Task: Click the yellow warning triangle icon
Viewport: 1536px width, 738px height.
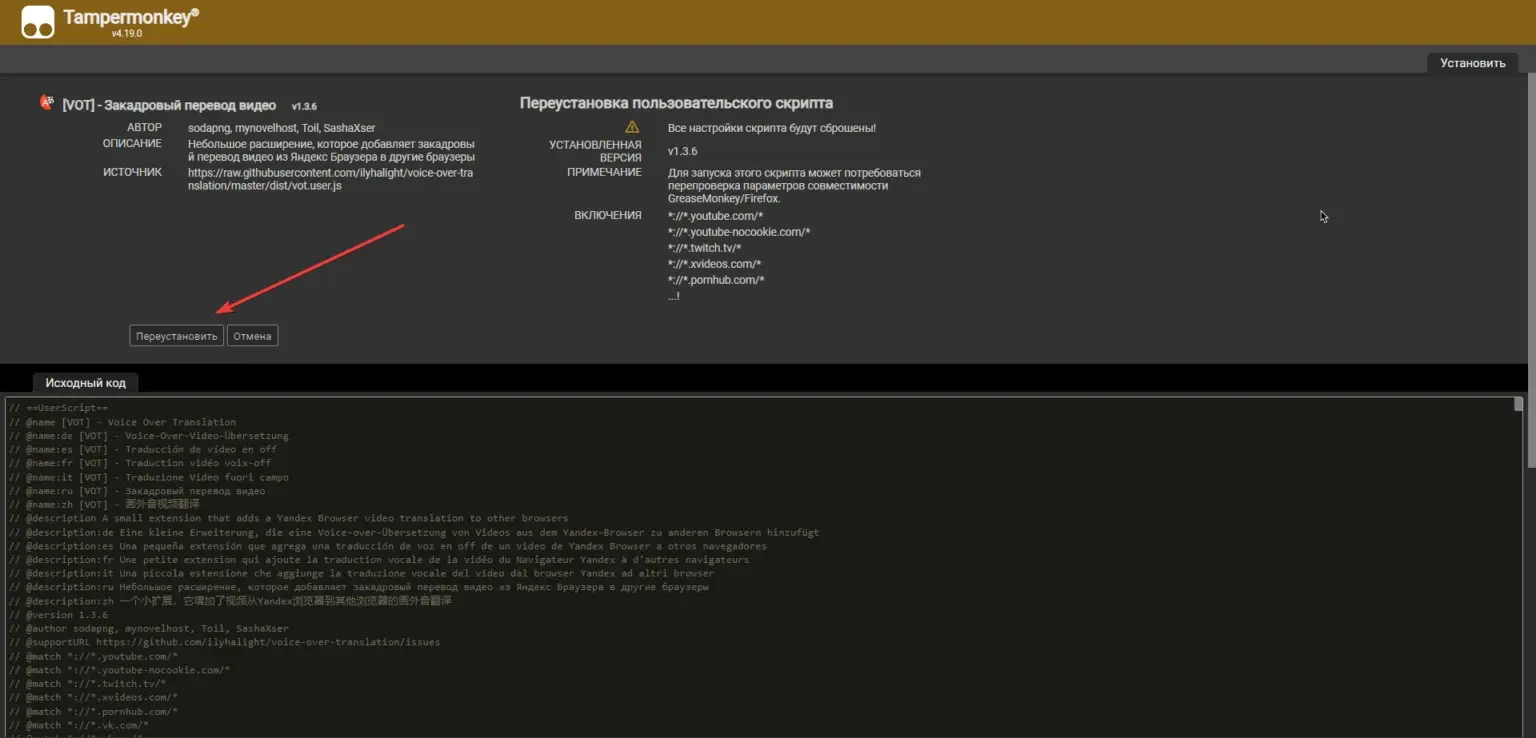Action: [x=631, y=127]
